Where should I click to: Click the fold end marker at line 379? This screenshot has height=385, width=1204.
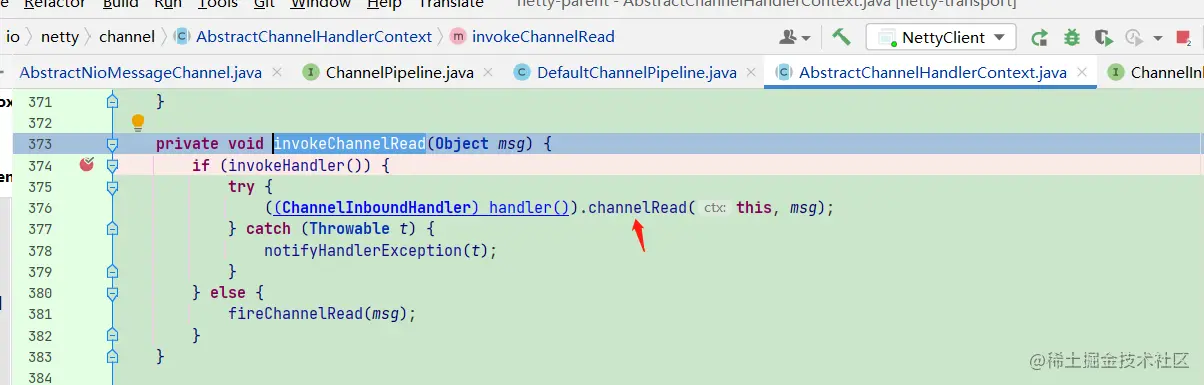pos(112,271)
